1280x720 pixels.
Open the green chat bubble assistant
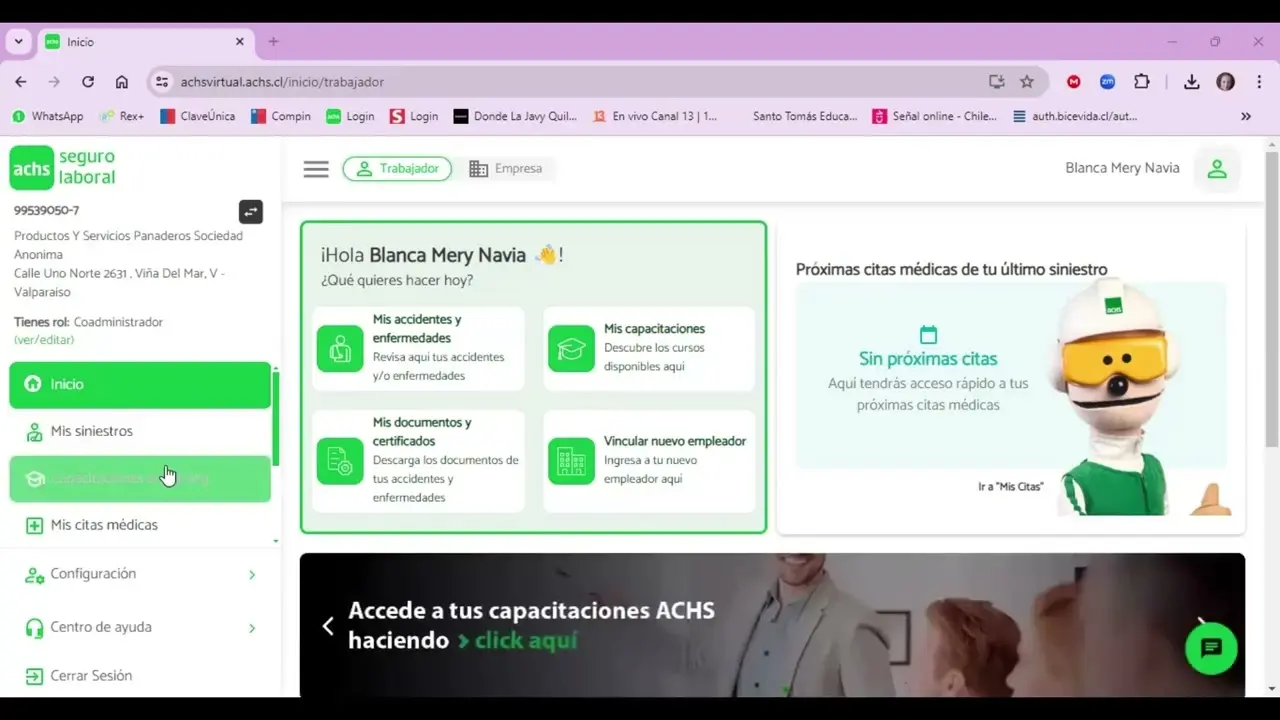[x=1211, y=648]
